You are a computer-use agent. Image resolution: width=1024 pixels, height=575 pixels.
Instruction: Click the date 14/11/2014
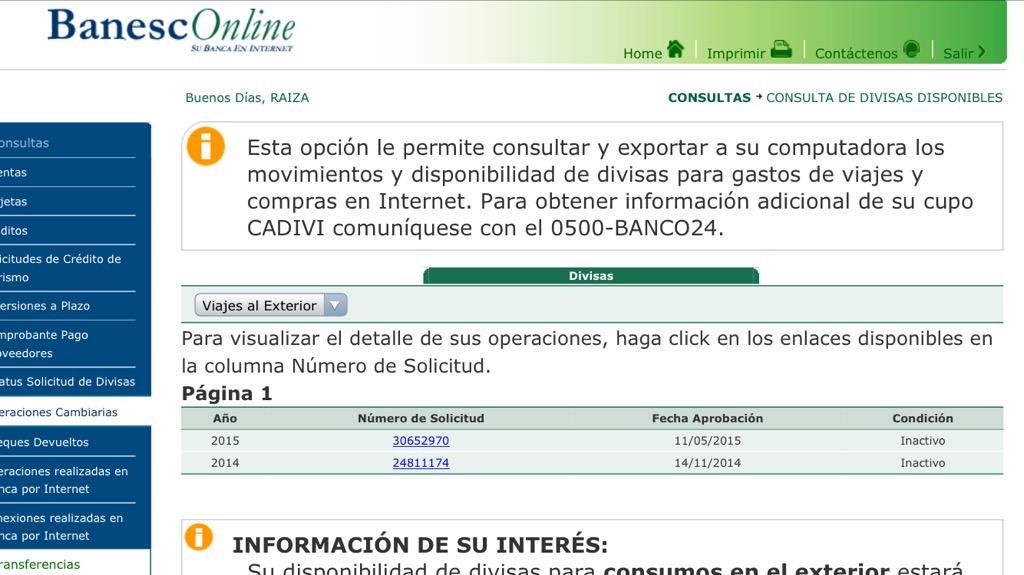pos(707,463)
